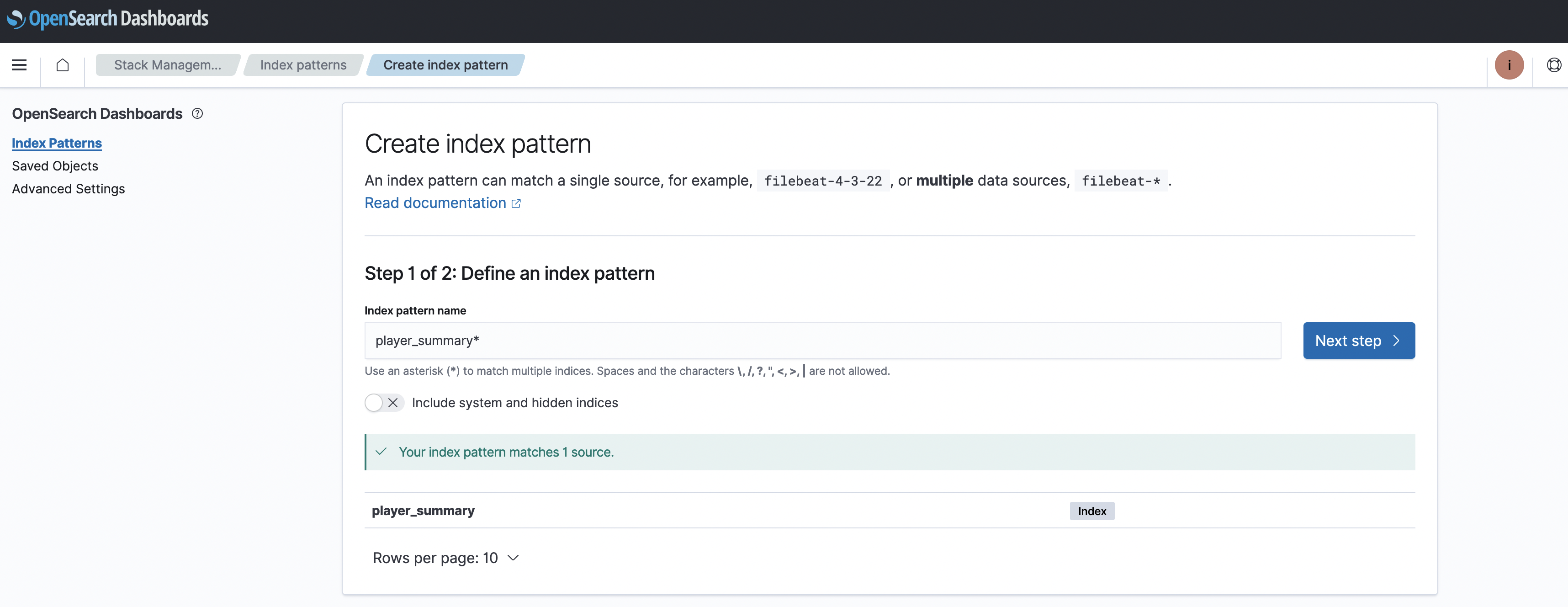Click the Index badge
The image size is (1568, 607).
[1091, 511]
